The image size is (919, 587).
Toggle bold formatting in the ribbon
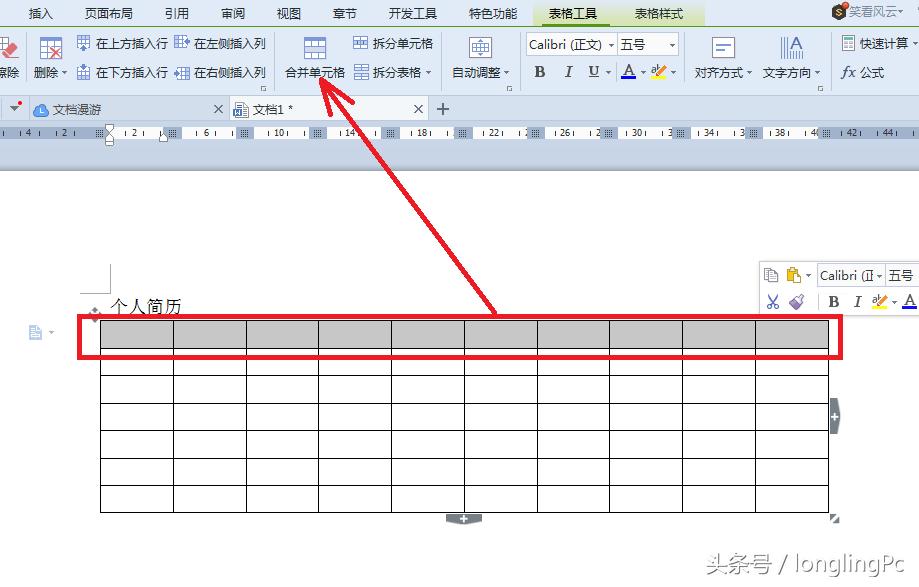point(539,72)
